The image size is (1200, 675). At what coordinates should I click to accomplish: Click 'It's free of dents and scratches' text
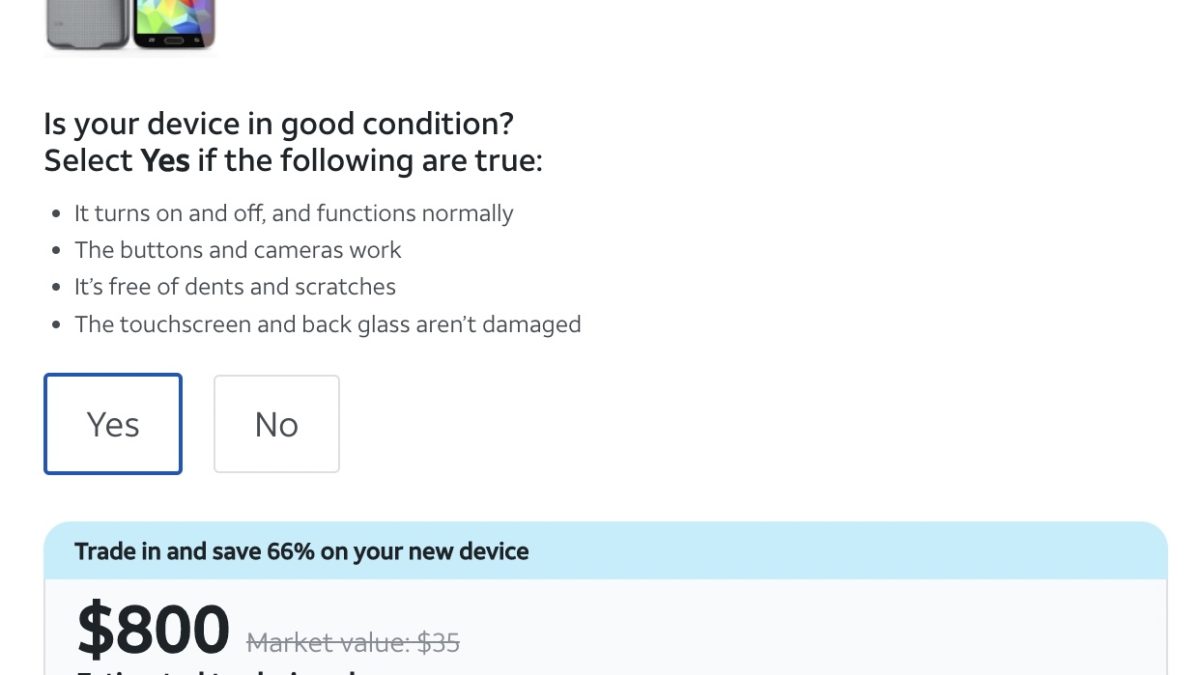point(235,287)
